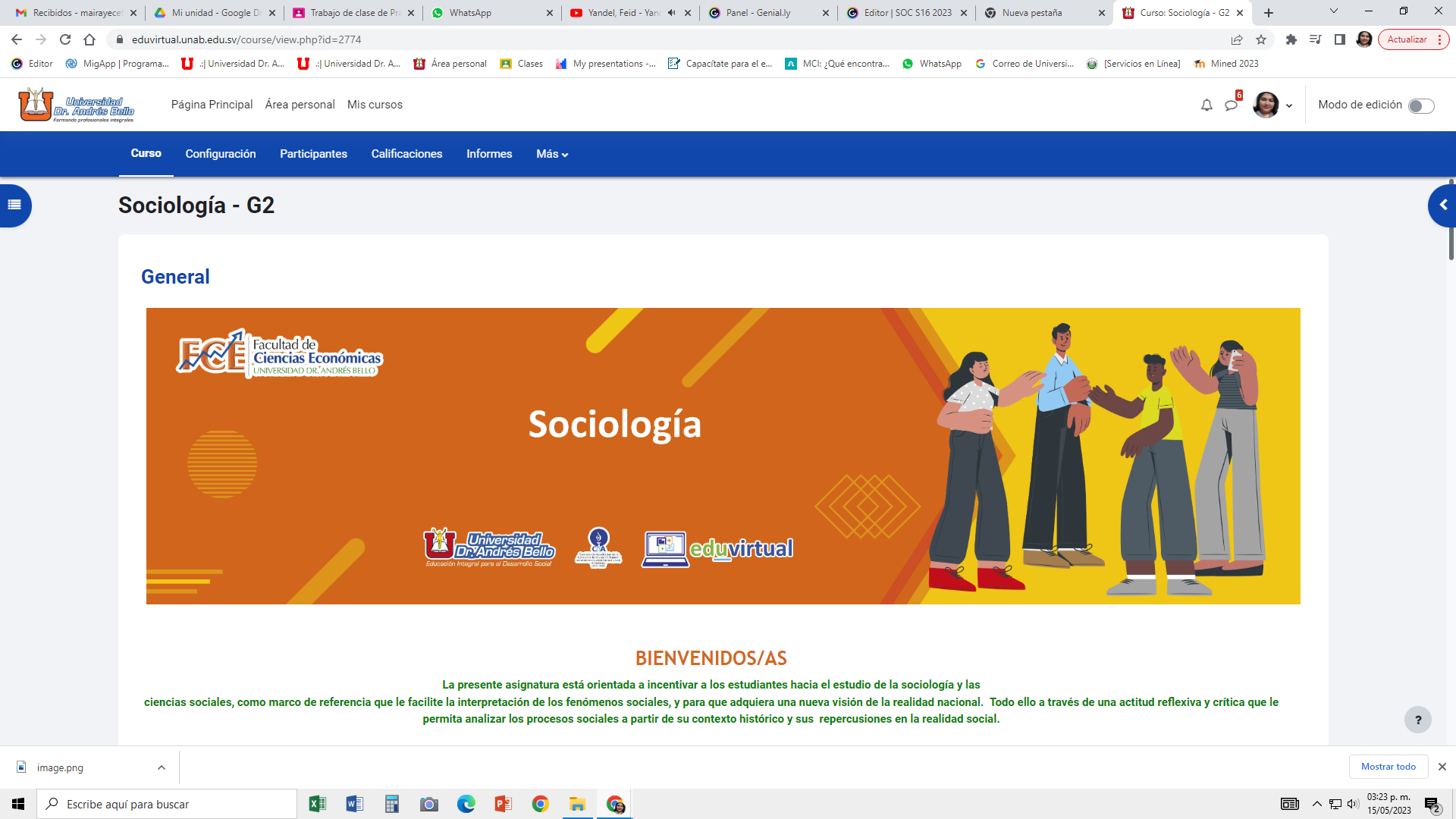Open the course index drawer button
Image resolution: width=1456 pixels, height=819 pixels.
pos(14,205)
